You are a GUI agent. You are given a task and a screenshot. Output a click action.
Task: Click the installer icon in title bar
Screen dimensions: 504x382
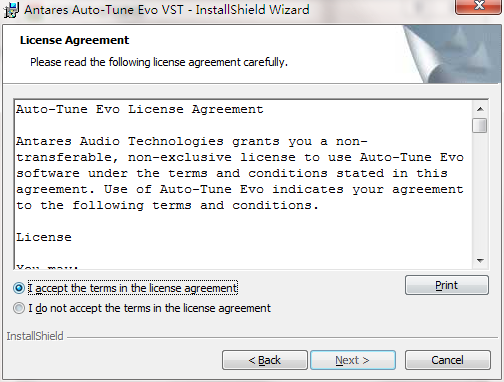click(x=11, y=10)
